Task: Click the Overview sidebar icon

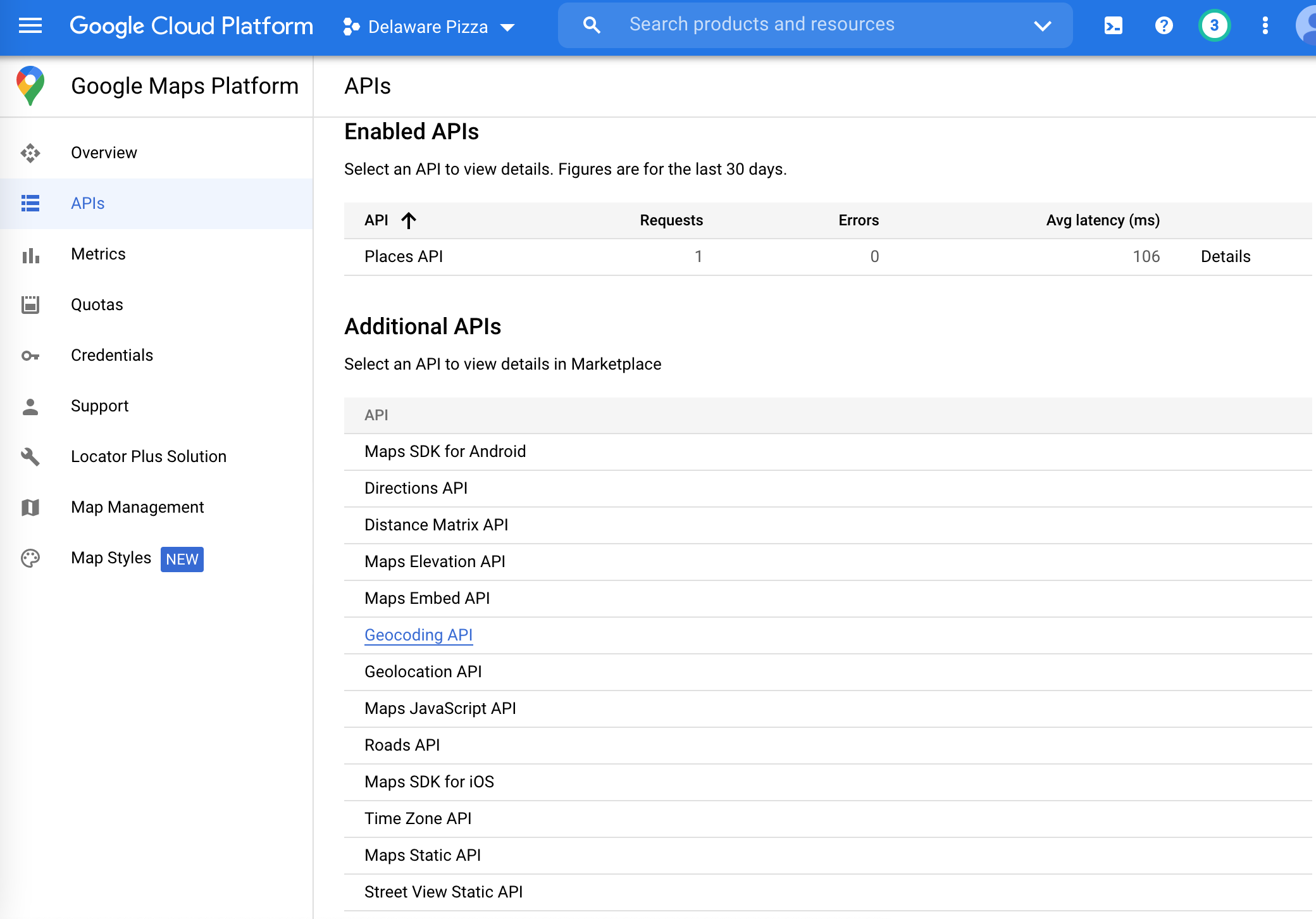Action: click(30, 153)
